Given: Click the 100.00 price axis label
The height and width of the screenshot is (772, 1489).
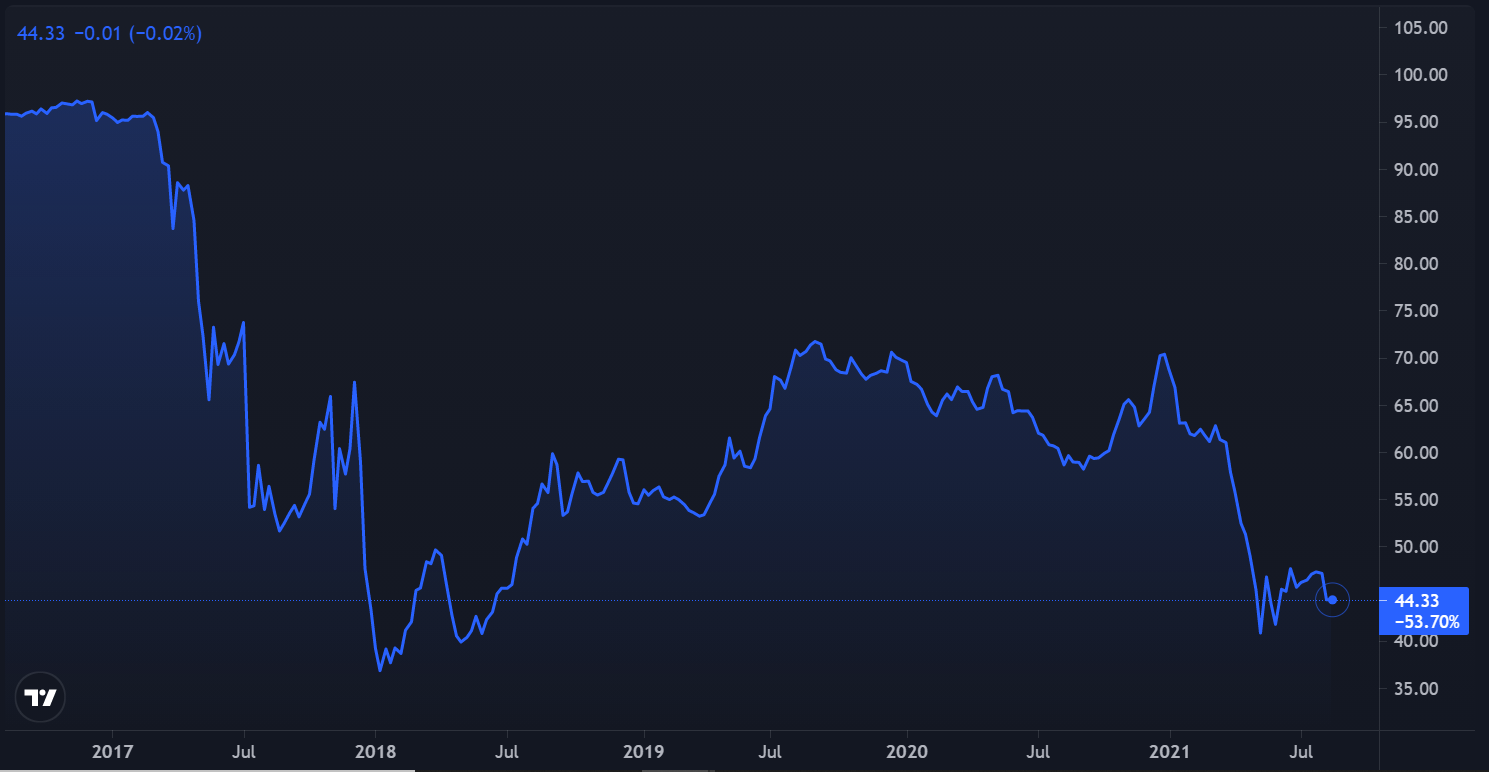Looking at the screenshot, I should (1421, 75).
